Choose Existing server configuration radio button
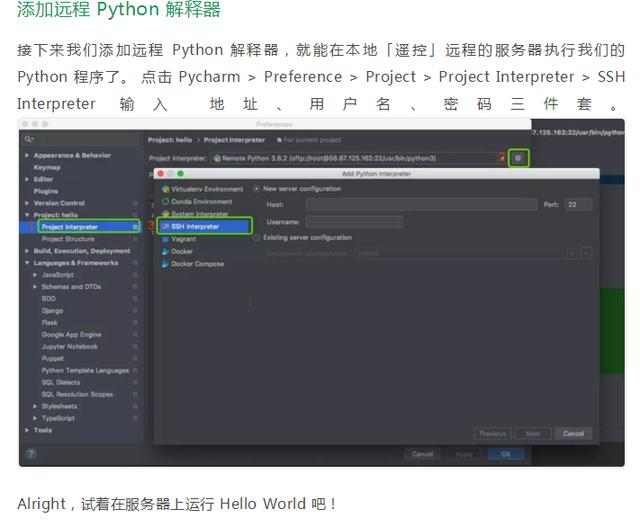640x527 pixels. point(256,238)
